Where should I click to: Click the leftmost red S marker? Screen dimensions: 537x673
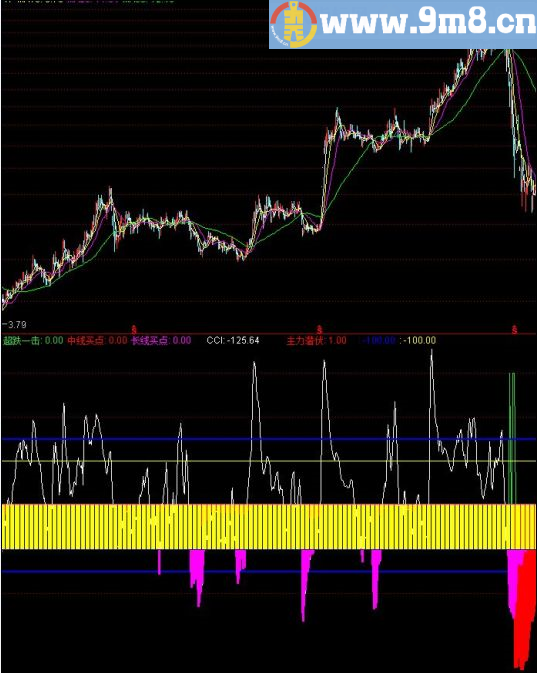click(x=134, y=330)
